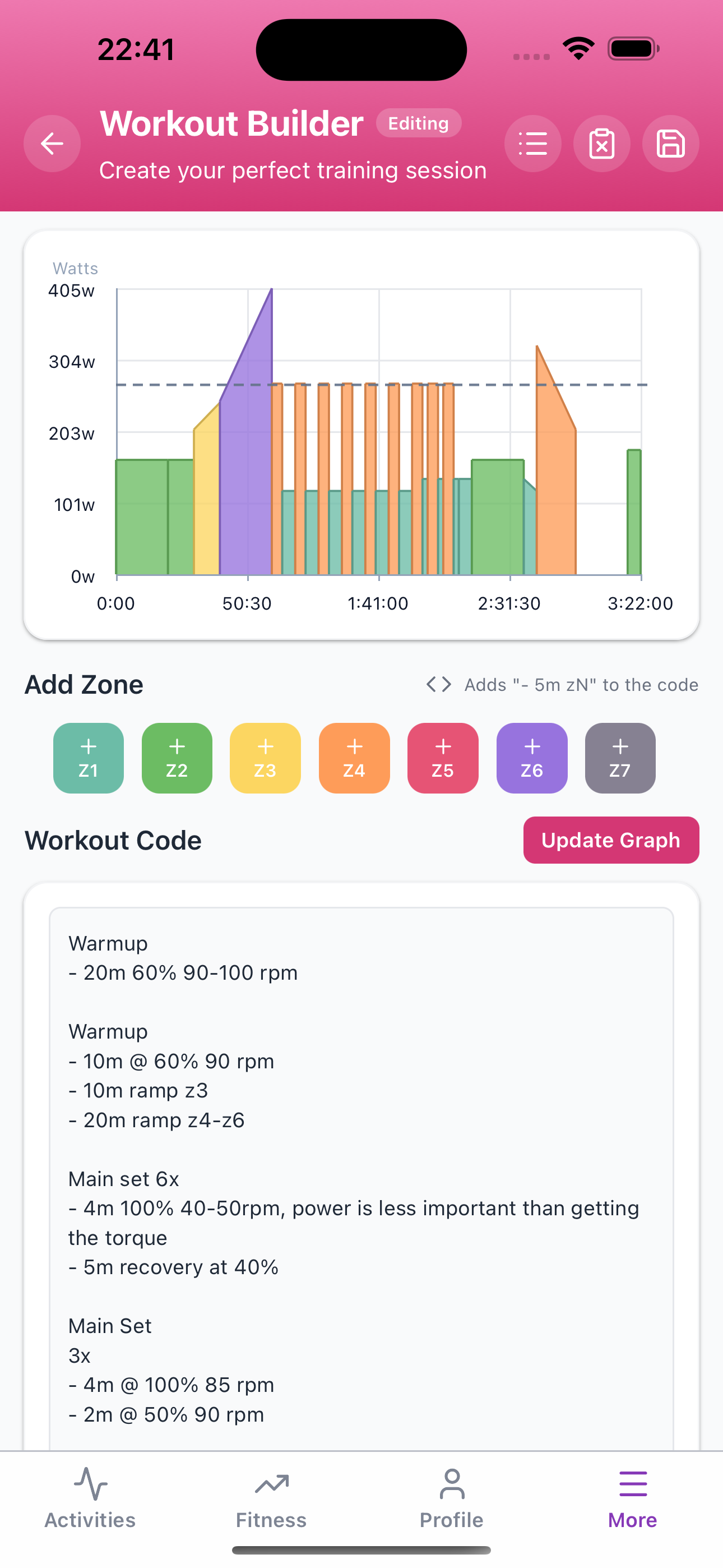This screenshot has height=1568, width=723.
Task: Add a Z2 zone to the workout
Action: pos(177,758)
